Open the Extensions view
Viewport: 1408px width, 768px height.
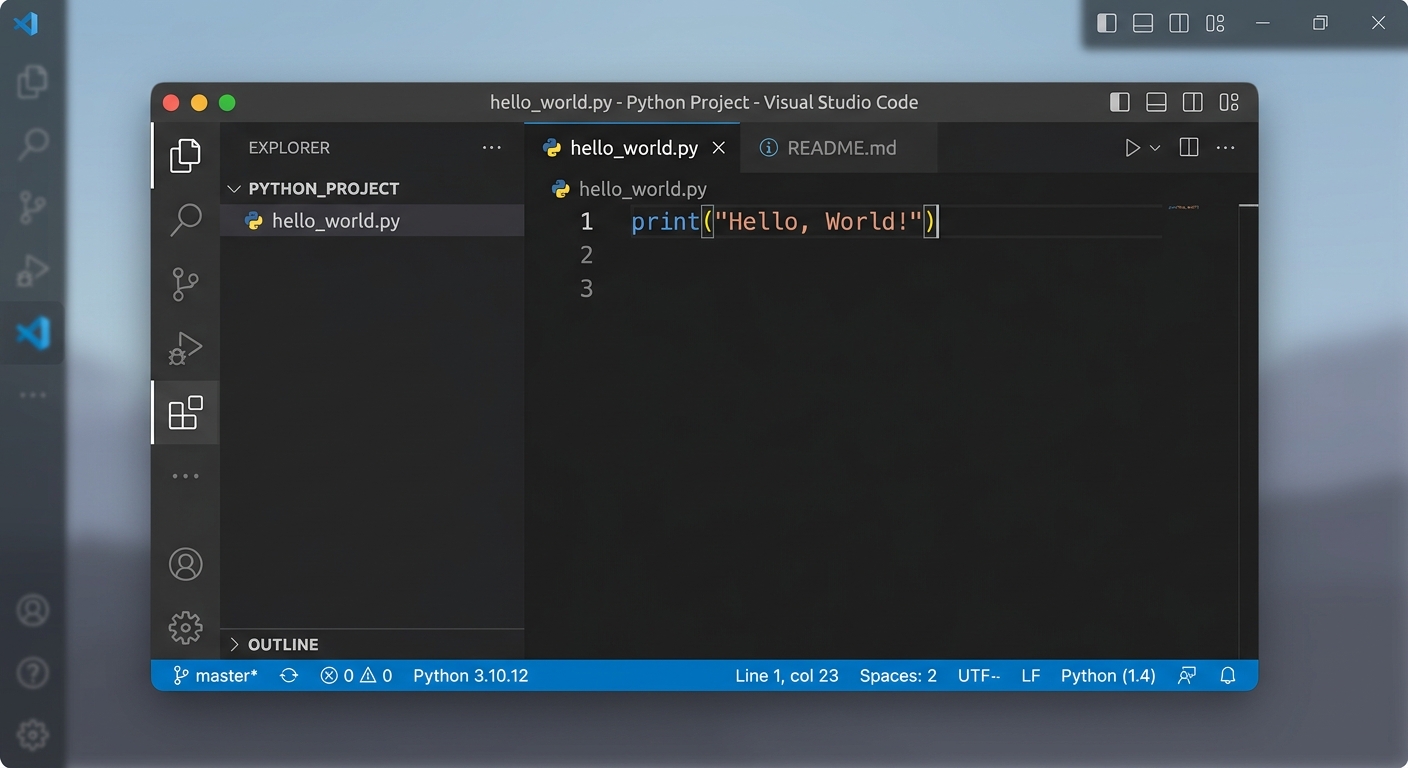(185, 412)
